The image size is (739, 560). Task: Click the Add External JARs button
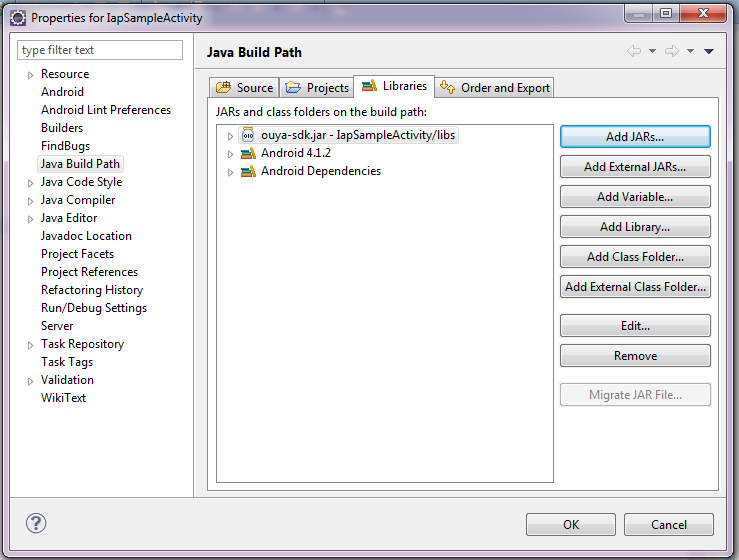pos(635,167)
